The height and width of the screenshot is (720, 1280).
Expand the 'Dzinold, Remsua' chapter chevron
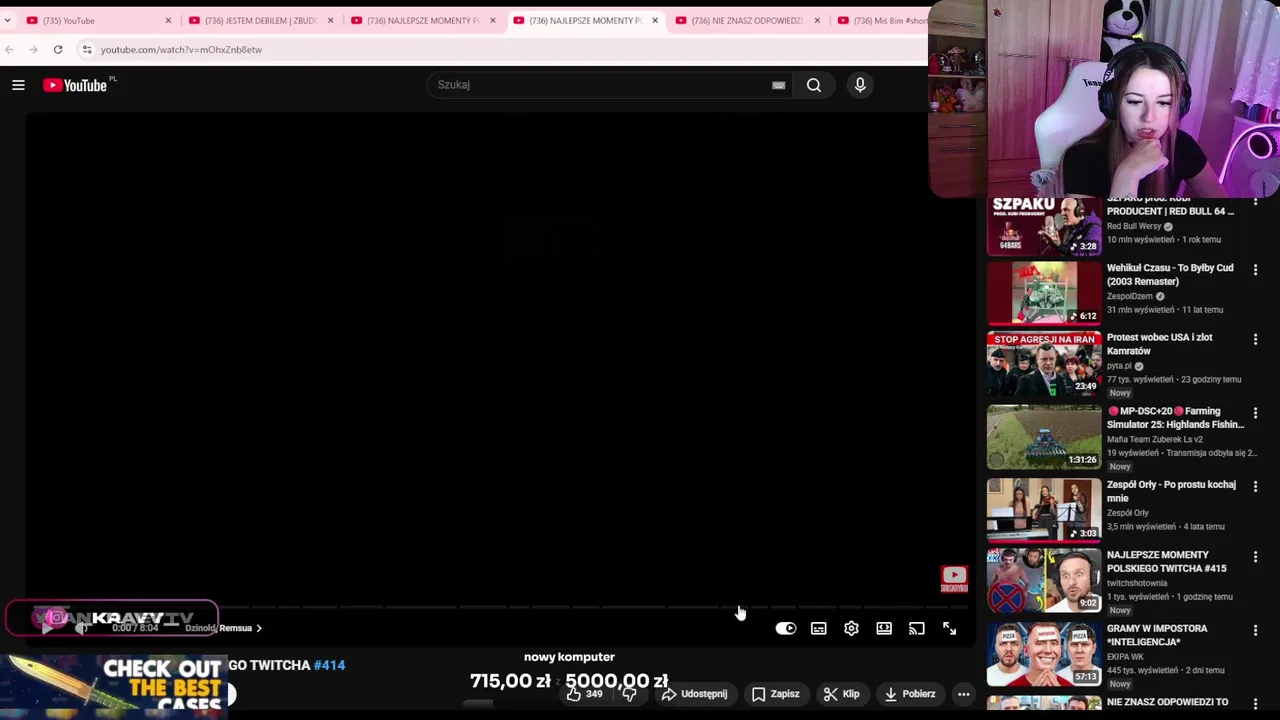click(x=259, y=628)
